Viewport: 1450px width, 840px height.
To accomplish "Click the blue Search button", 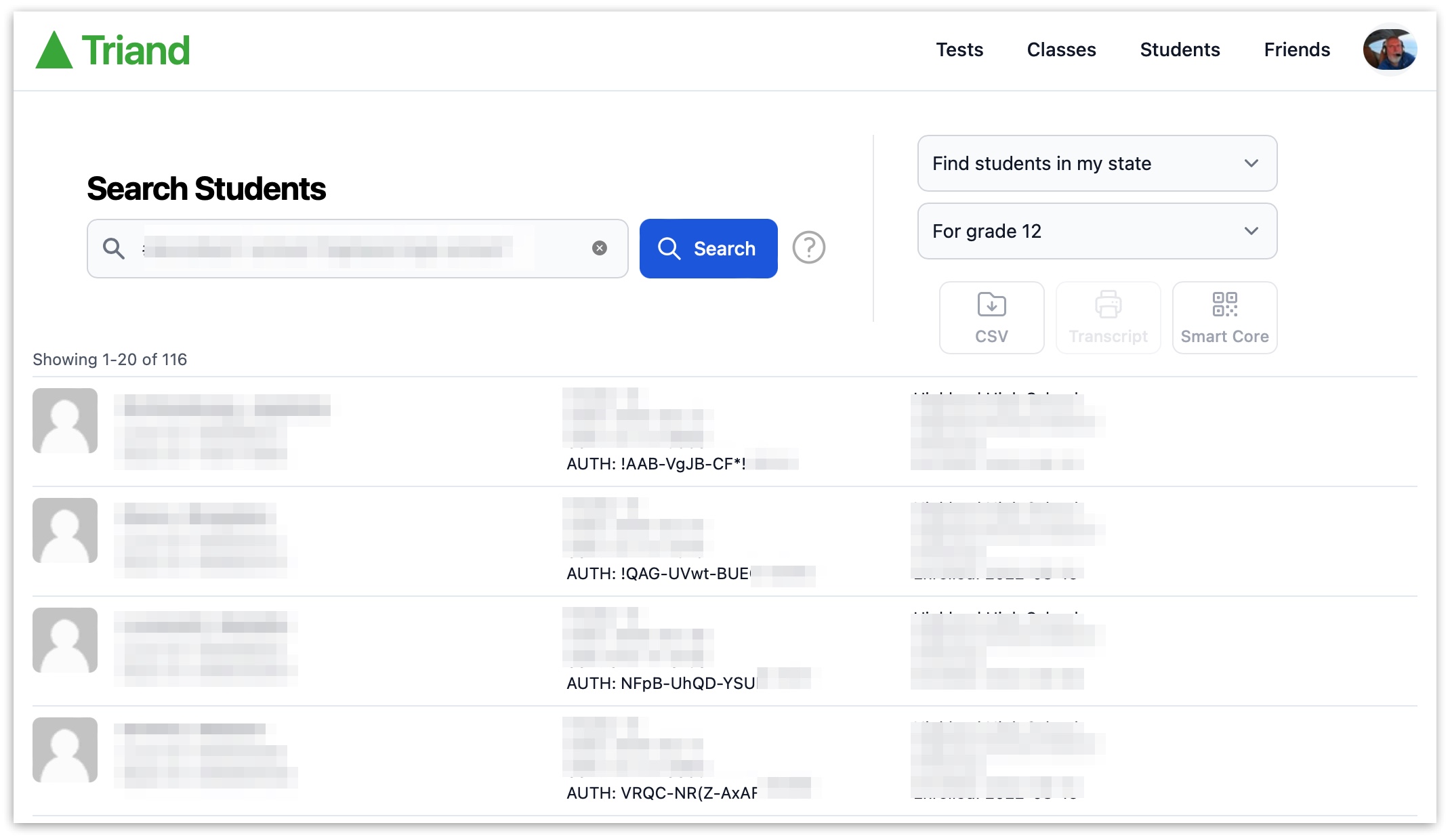I will tap(707, 248).
